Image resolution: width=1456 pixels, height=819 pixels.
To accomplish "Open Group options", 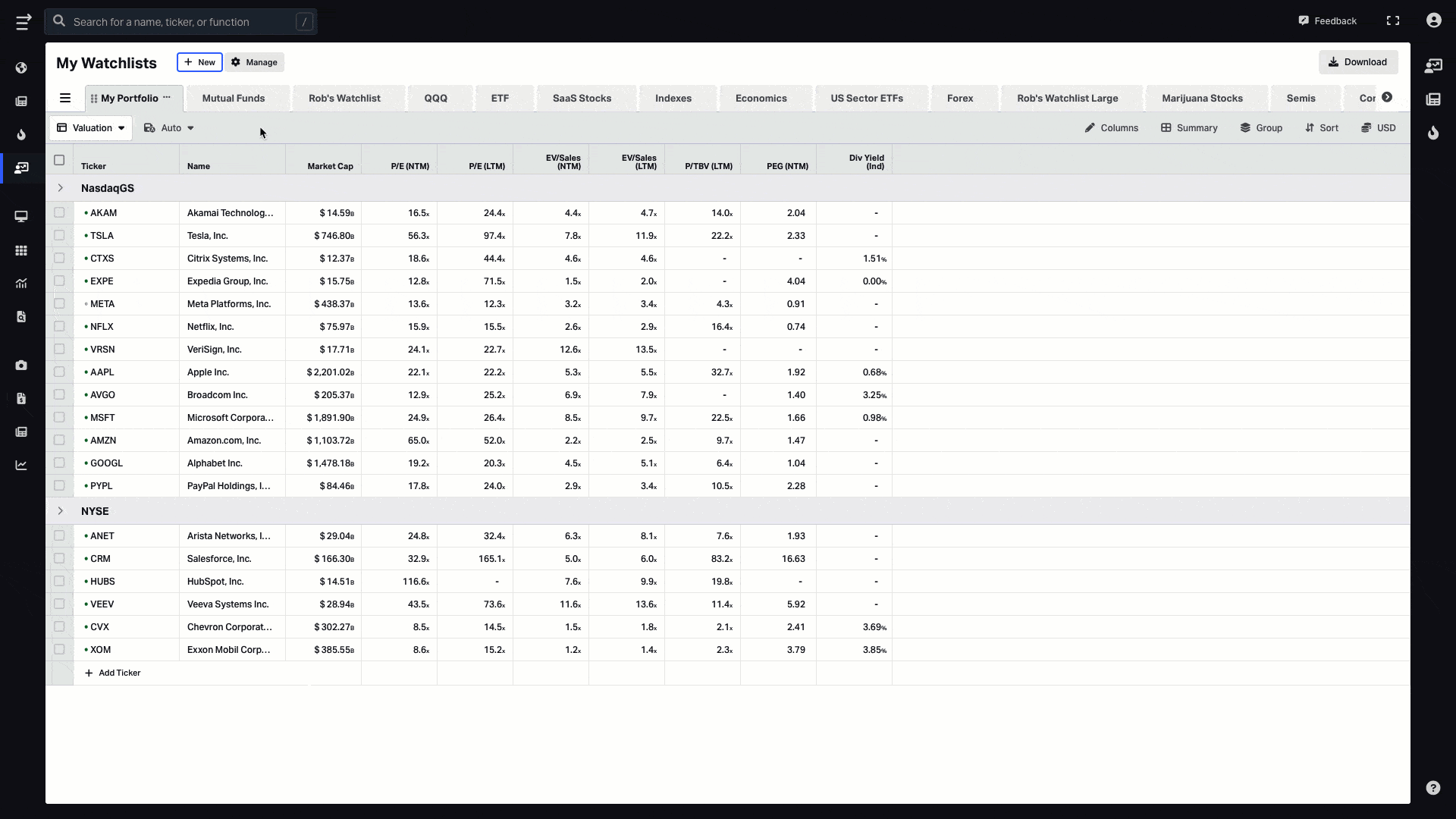I will (x=1261, y=128).
